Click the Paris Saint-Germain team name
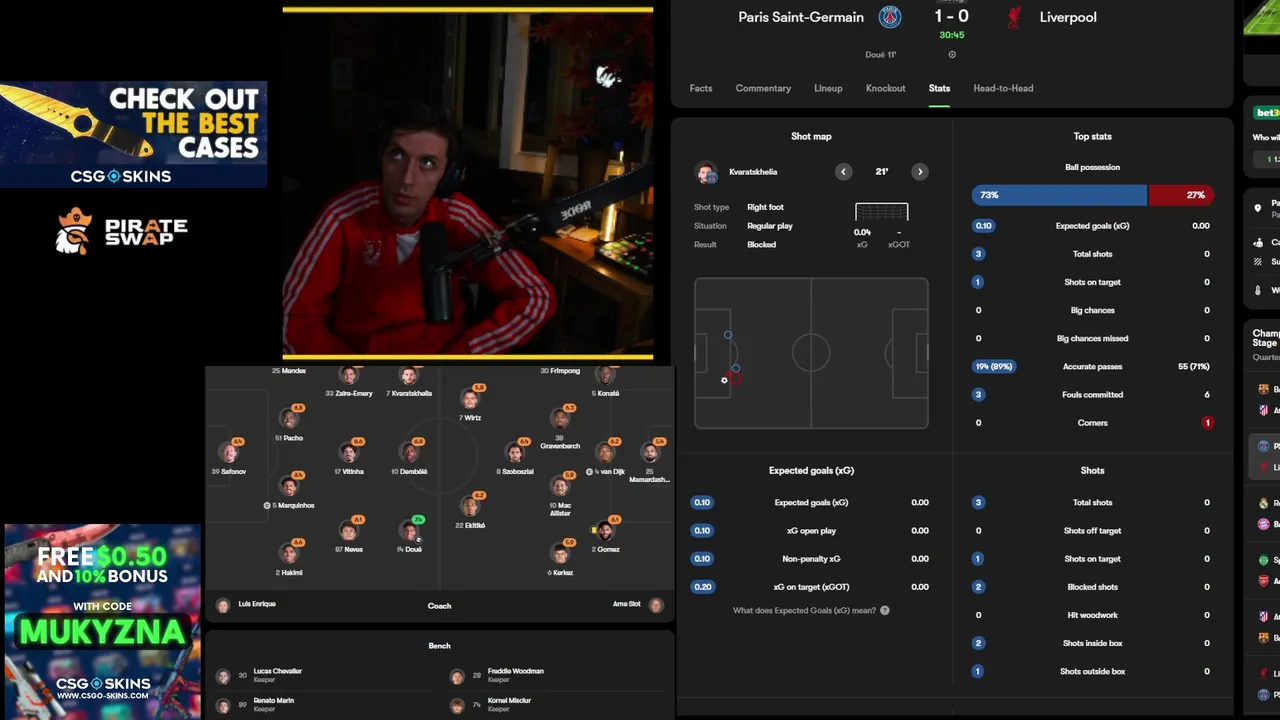This screenshot has height=720, width=1280. click(801, 17)
